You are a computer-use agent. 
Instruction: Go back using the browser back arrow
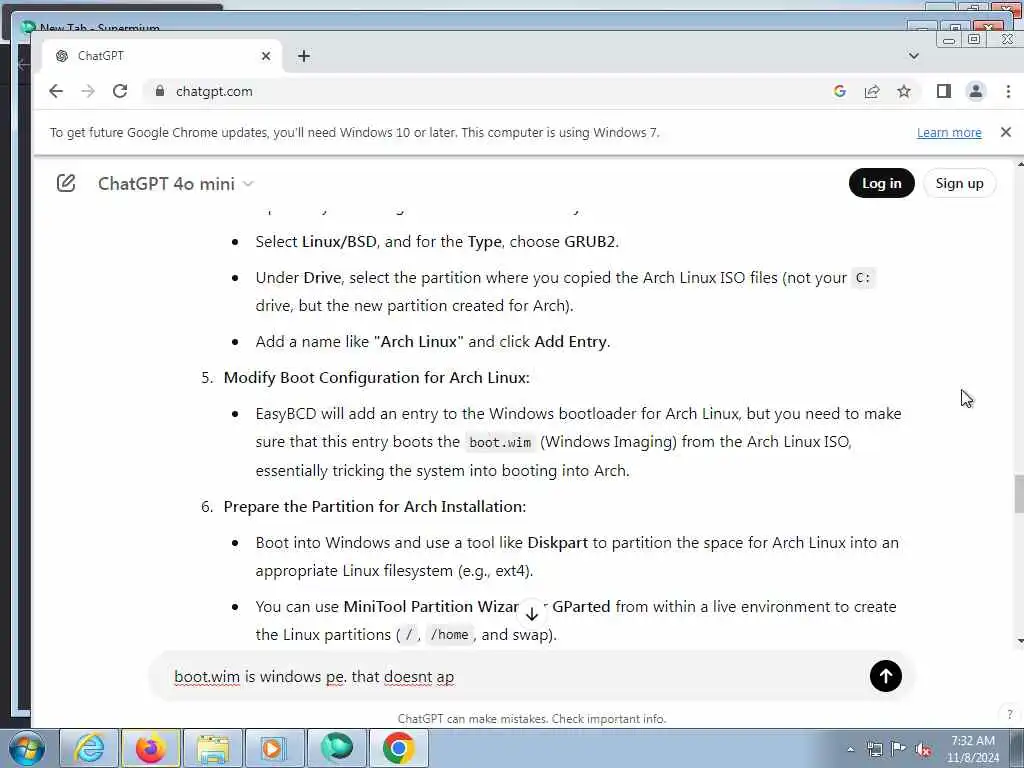(56, 91)
